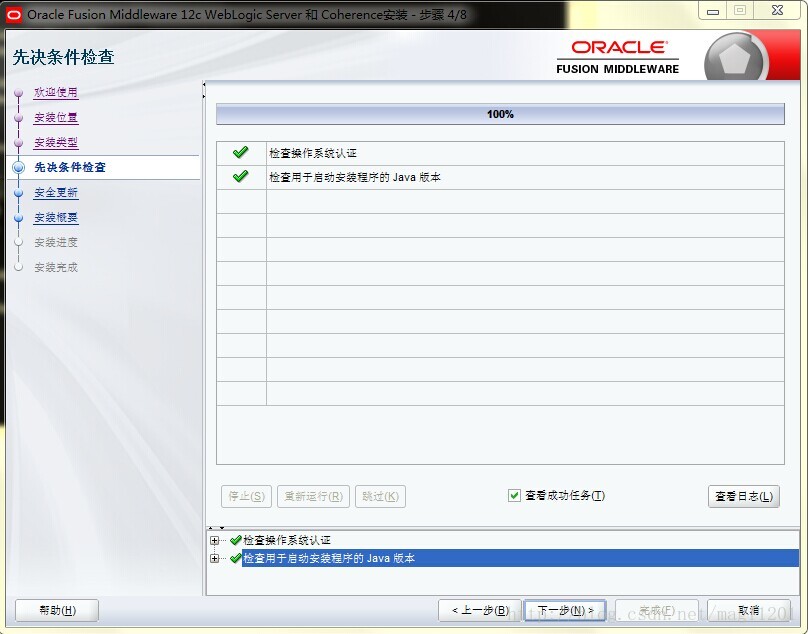This screenshot has width=808, height=634.
Task: Go to 安装位置 step
Action: 56,118
